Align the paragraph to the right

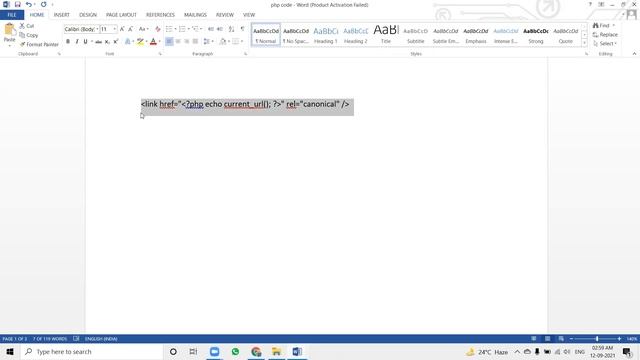tap(187, 42)
